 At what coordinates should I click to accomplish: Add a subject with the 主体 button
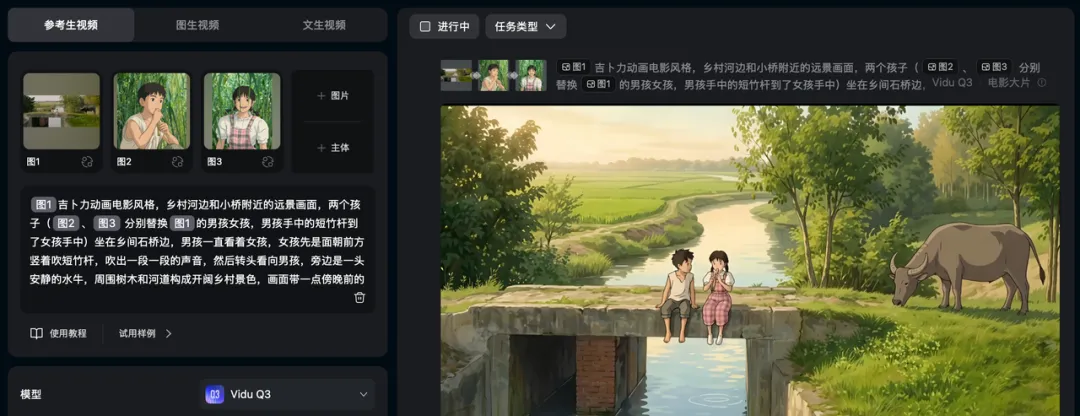click(333, 148)
